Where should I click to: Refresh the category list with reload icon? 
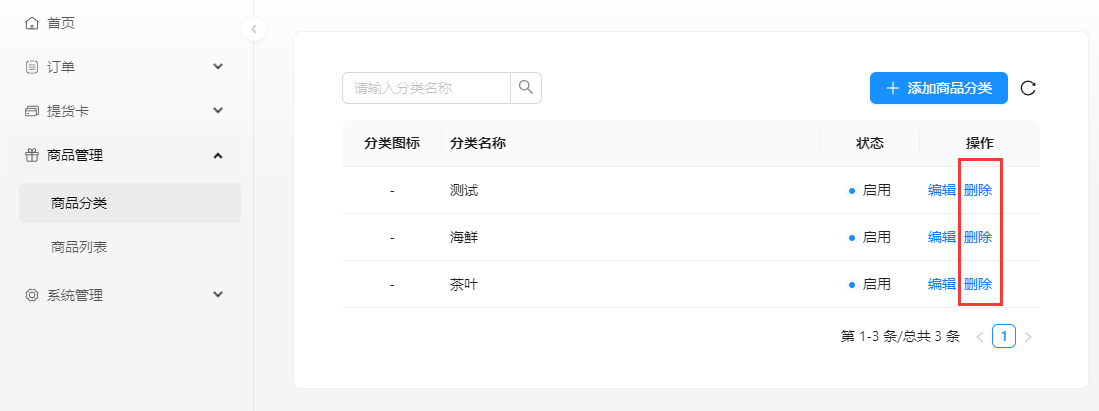pos(1028,88)
